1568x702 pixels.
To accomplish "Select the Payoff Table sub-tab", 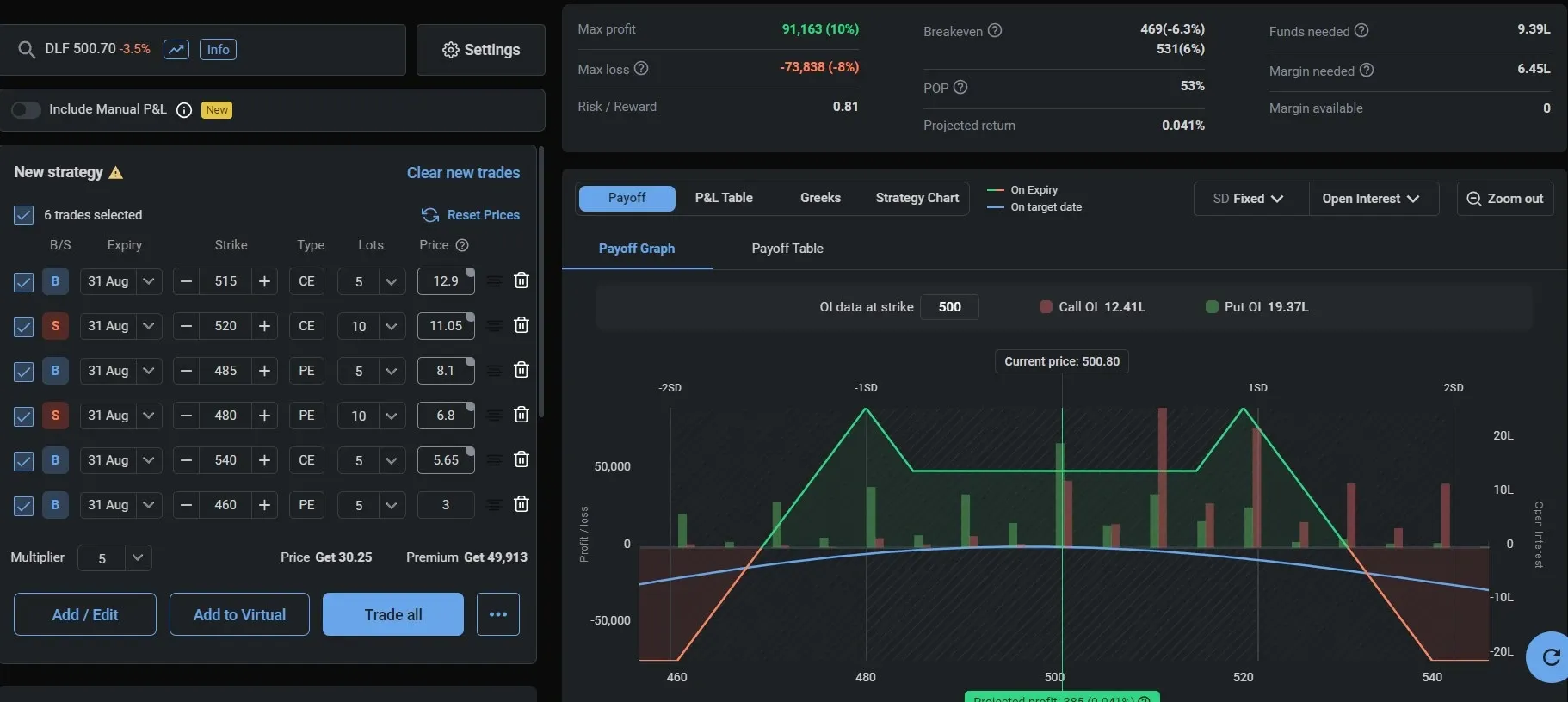I will pyautogui.click(x=787, y=249).
